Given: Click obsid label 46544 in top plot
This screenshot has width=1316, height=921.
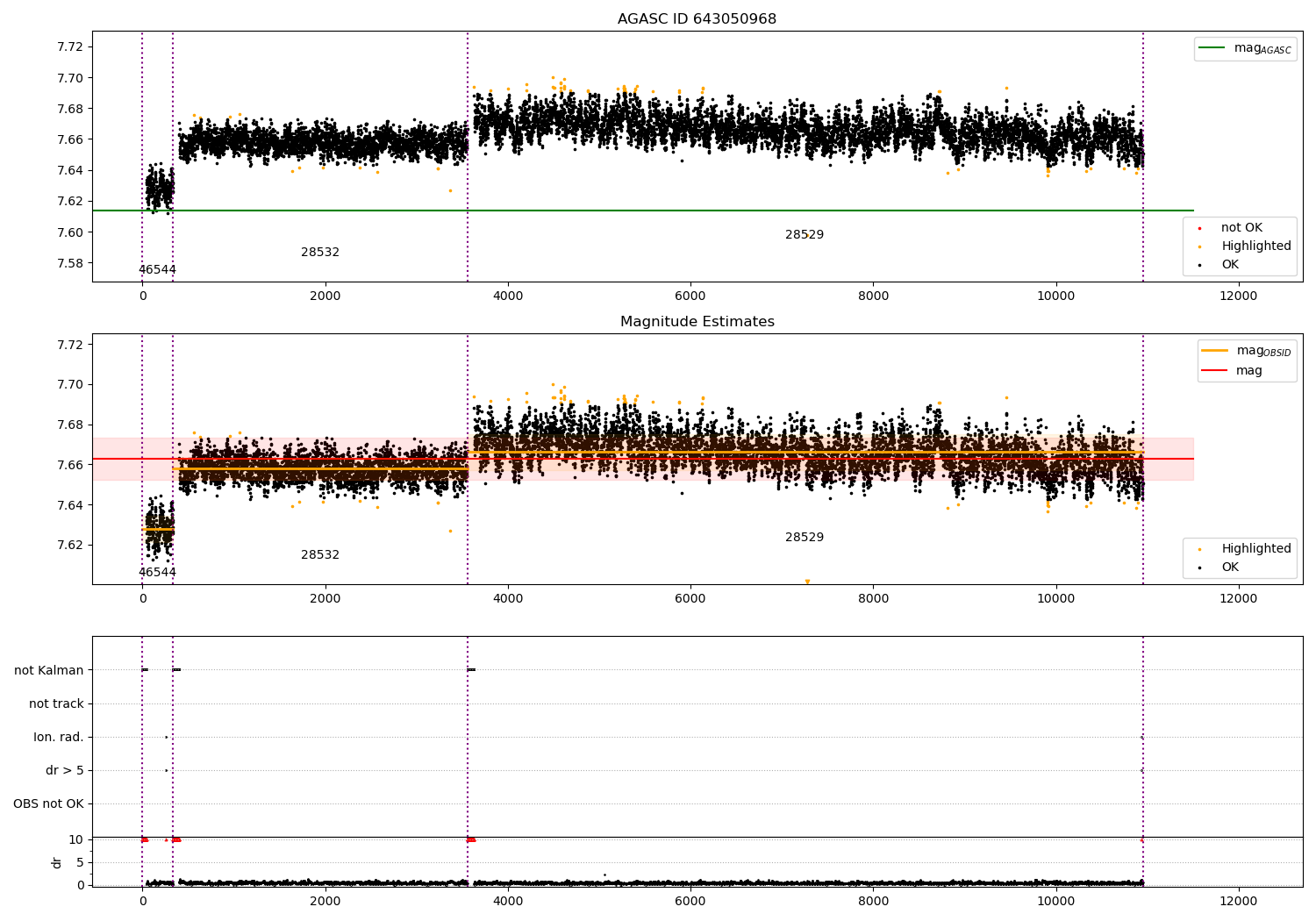Looking at the screenshot, I should pos(157,270).
